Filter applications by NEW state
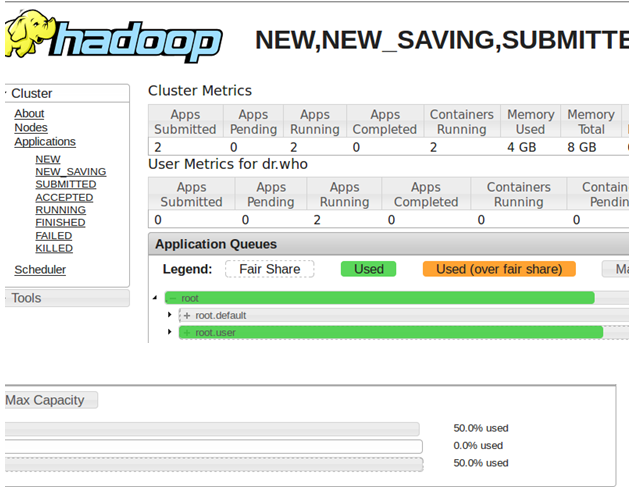The height and width of the screenshot is (493, 635). tap(48, 159)
